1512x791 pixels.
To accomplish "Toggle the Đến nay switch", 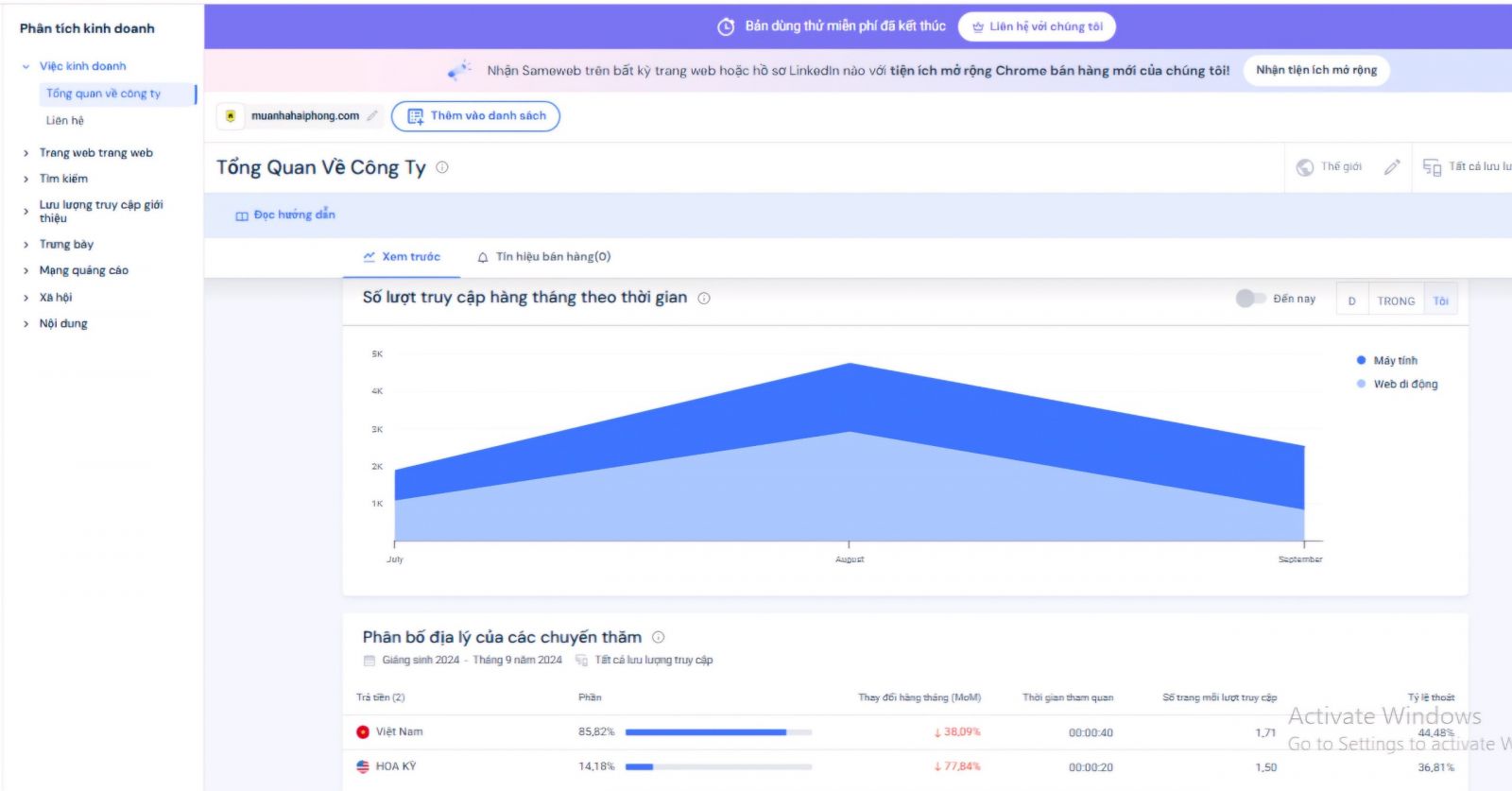I will (1249, 299).
